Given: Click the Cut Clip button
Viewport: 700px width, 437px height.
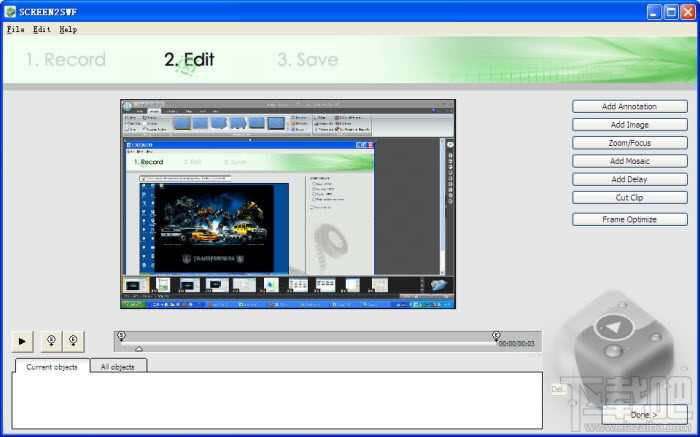Looking at the screenshot, I should click(x=629, y=198).
